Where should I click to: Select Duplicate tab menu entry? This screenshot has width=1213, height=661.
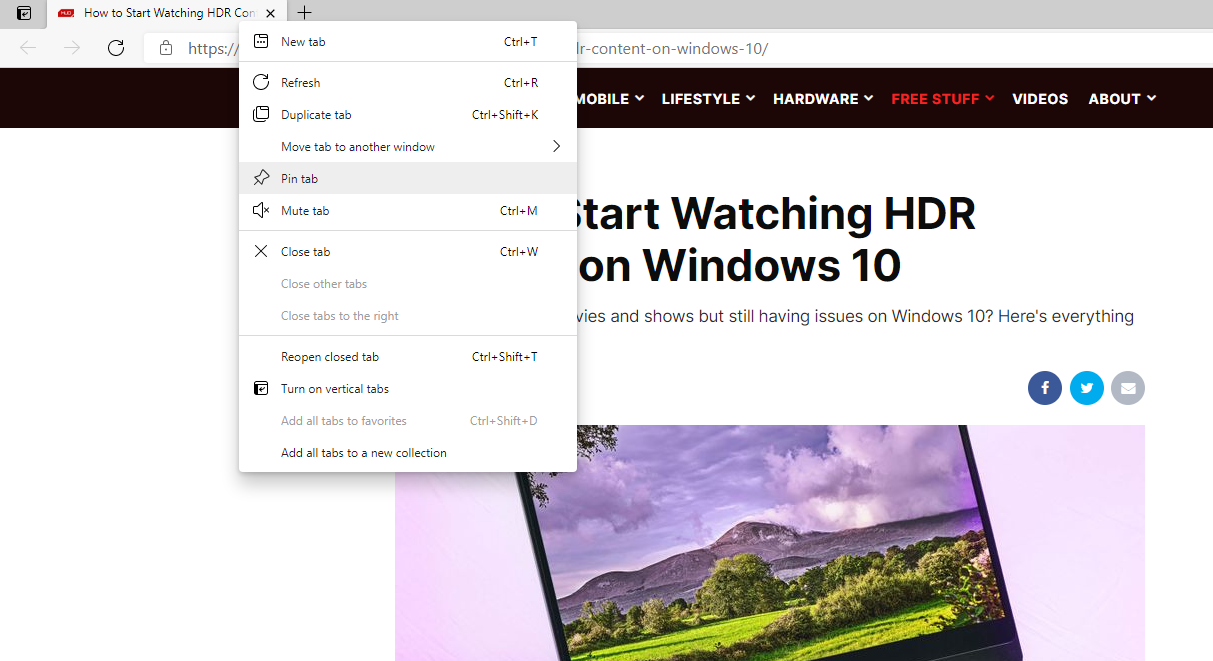316,115
